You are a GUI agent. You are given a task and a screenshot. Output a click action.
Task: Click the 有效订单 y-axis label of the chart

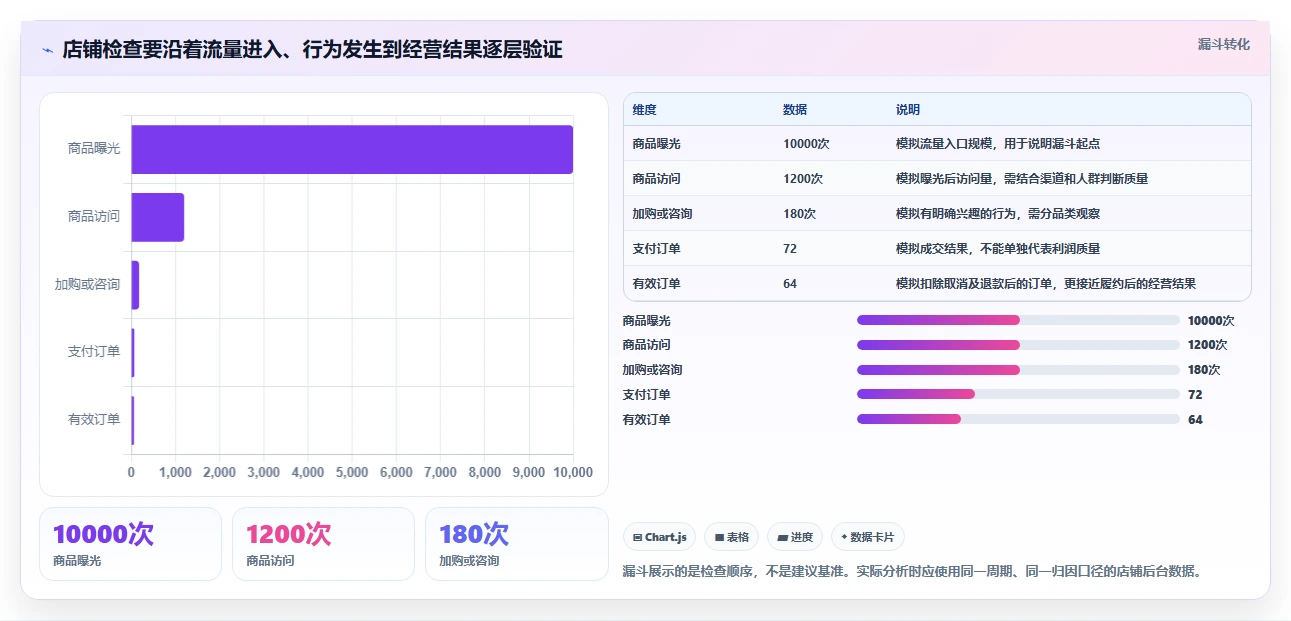(94, 420)
